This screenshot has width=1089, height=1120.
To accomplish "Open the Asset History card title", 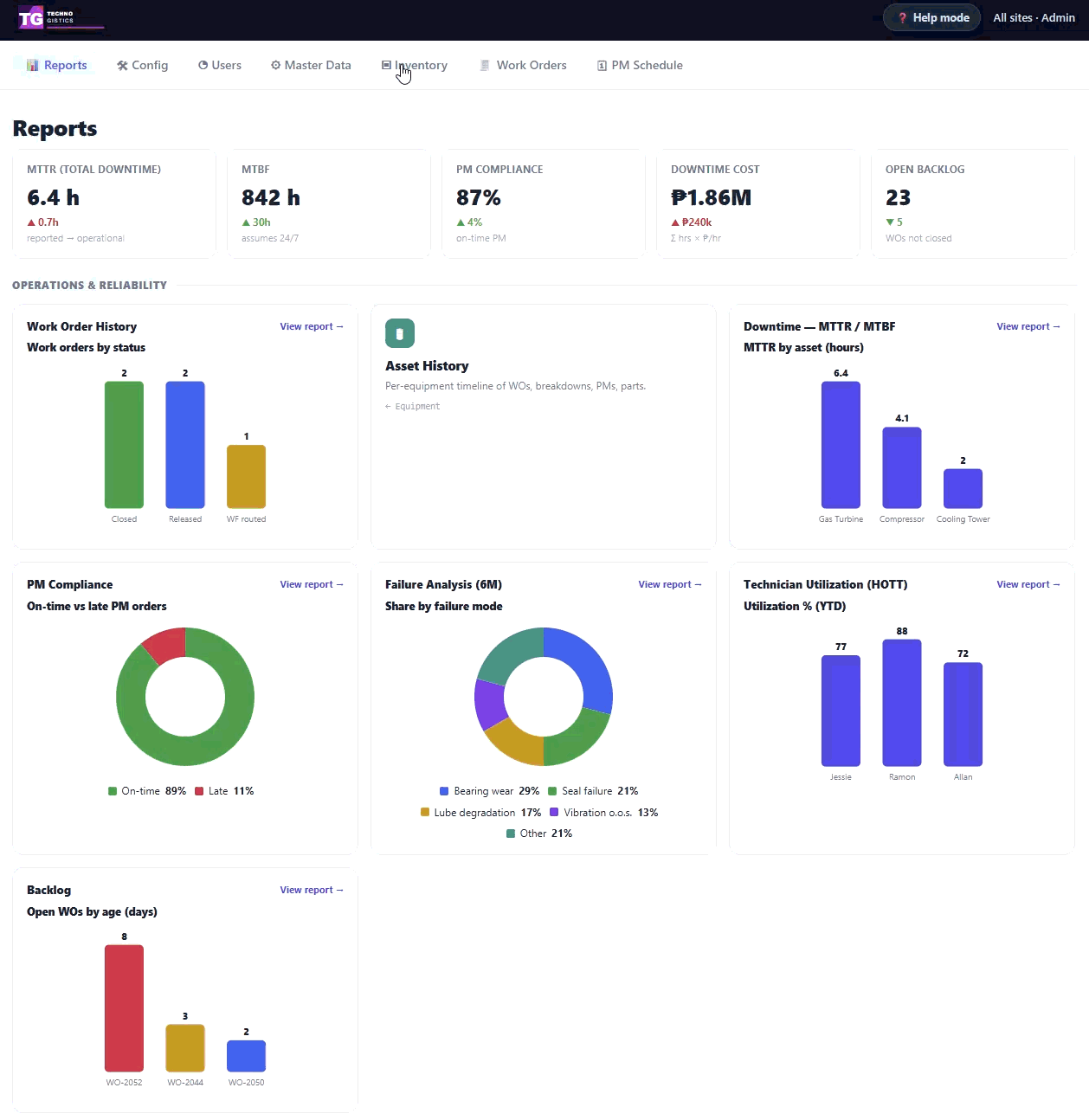I will click(x=427, y=366).
